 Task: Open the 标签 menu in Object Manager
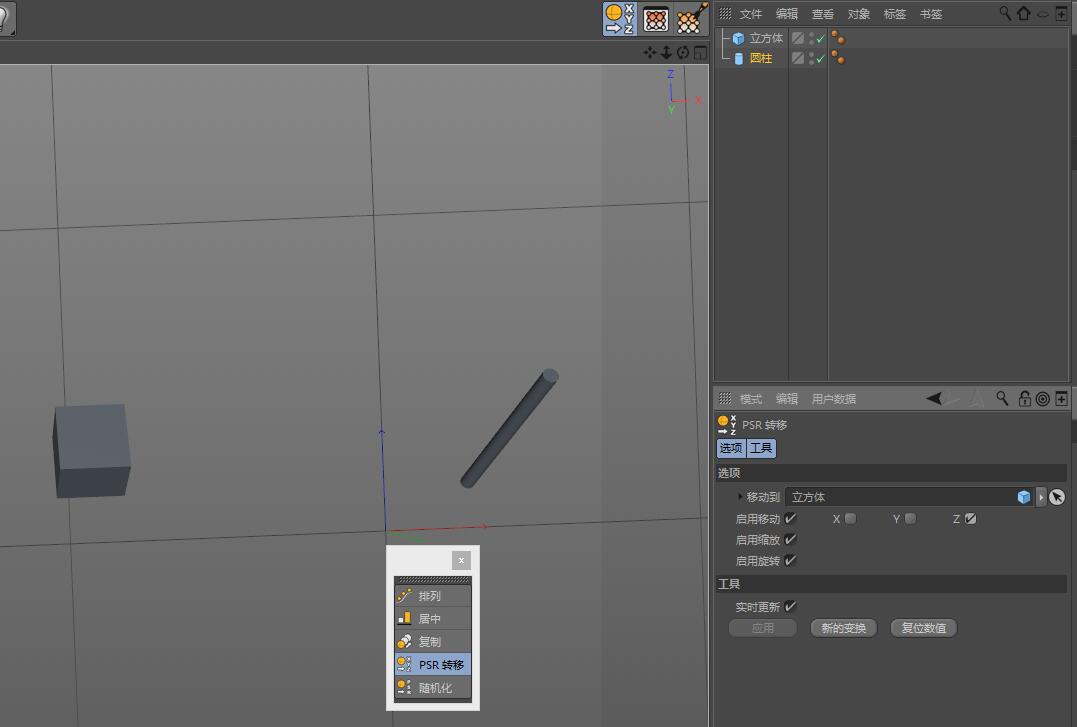(x=894, y=14)
